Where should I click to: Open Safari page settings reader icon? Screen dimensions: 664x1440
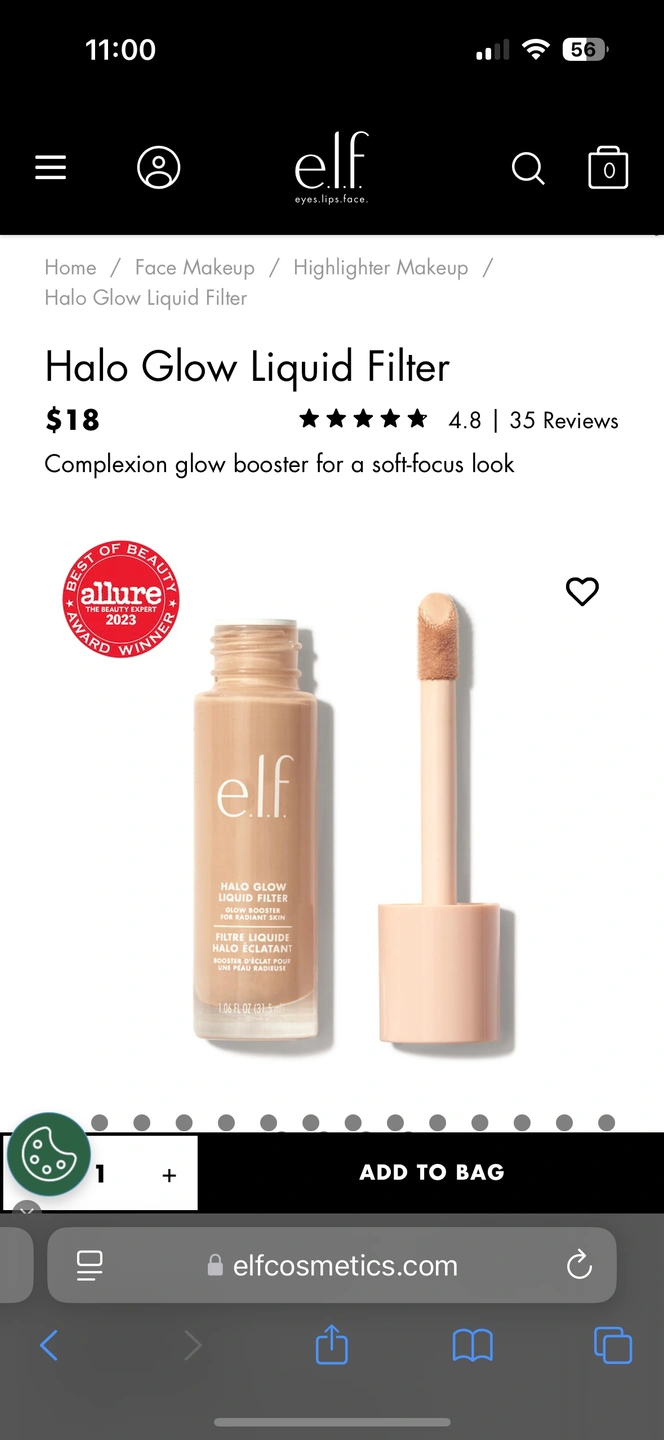90,1266
